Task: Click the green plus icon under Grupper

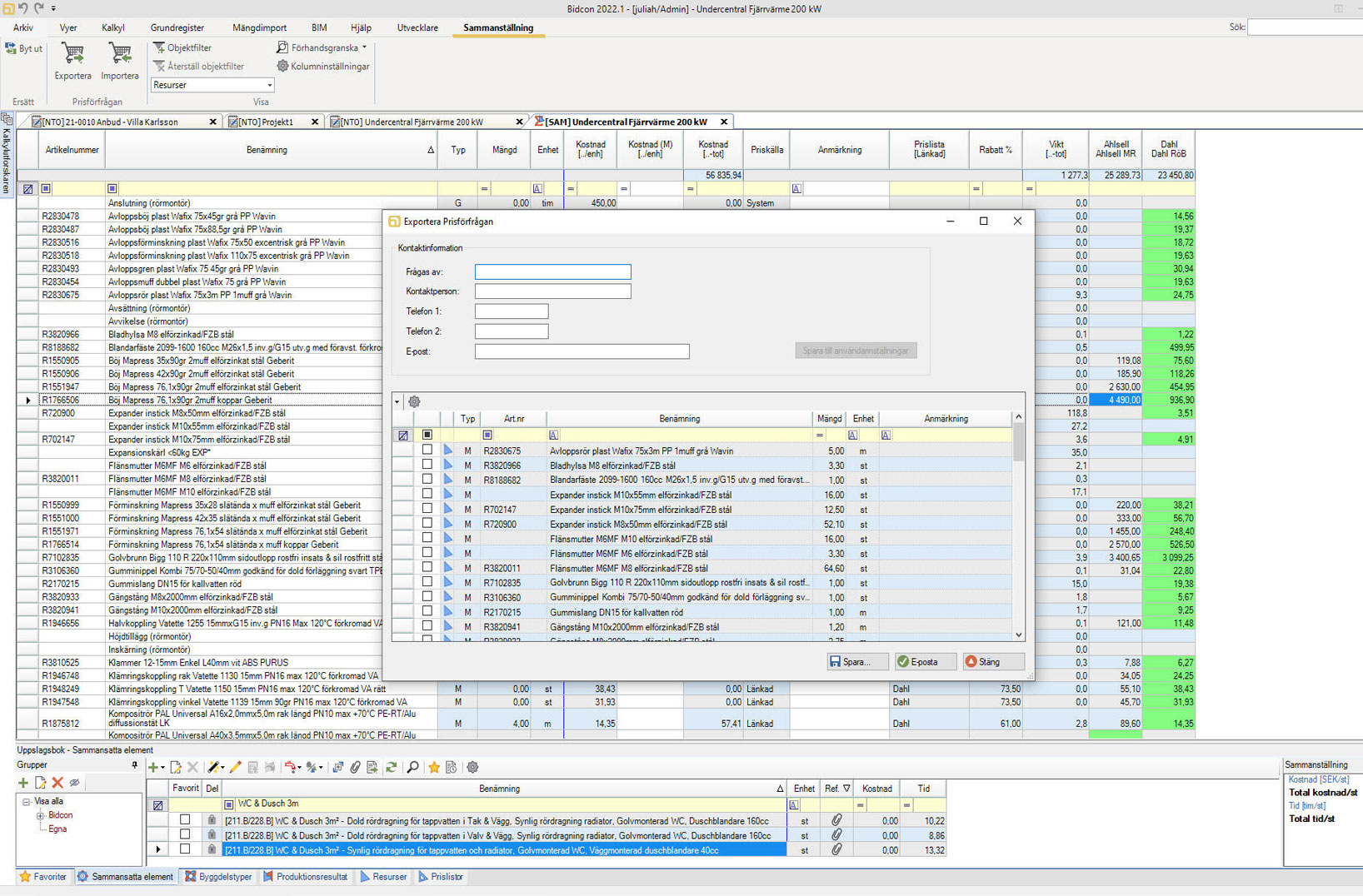Action: click(23, 783)
